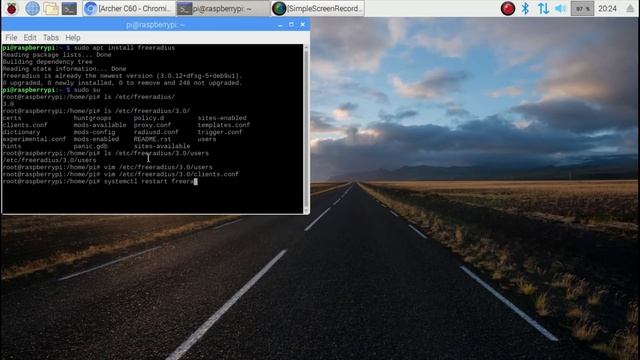Click "radiusd.conf" in the directory listing
The width and height of the screenshot is (640, 360).
point(156,132)
